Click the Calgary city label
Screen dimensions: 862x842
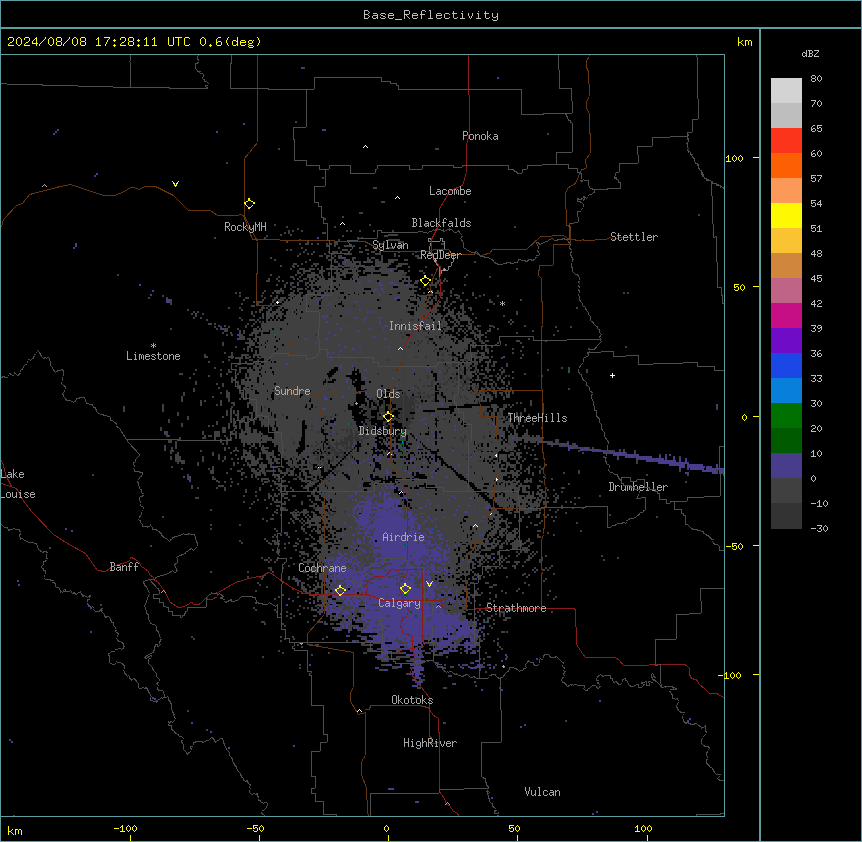tap(399, 603)
